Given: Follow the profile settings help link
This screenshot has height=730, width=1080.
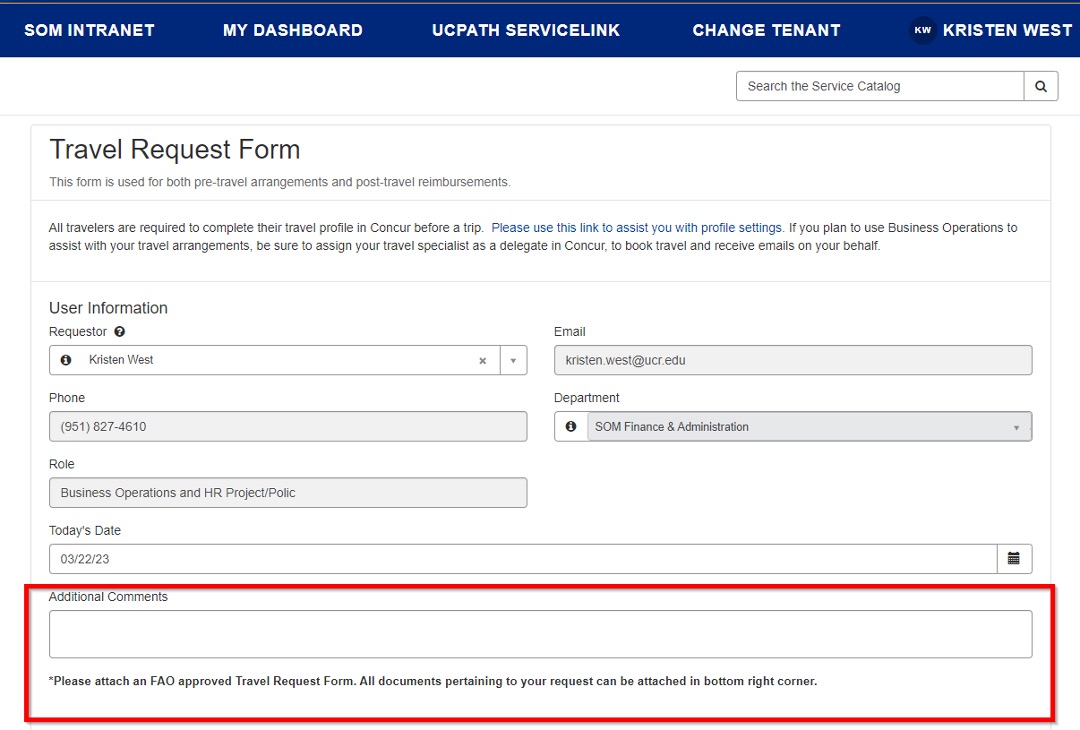Looking at the screenshot, I should (x=637, y=228).
